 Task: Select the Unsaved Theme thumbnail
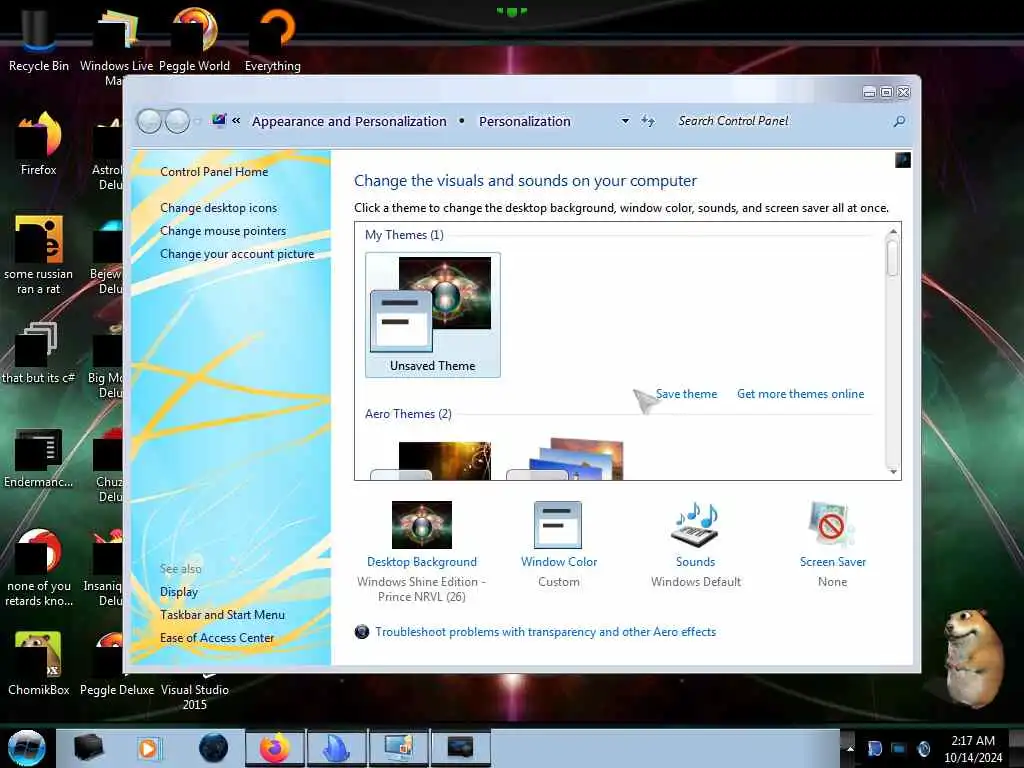[x=433, y=315]
